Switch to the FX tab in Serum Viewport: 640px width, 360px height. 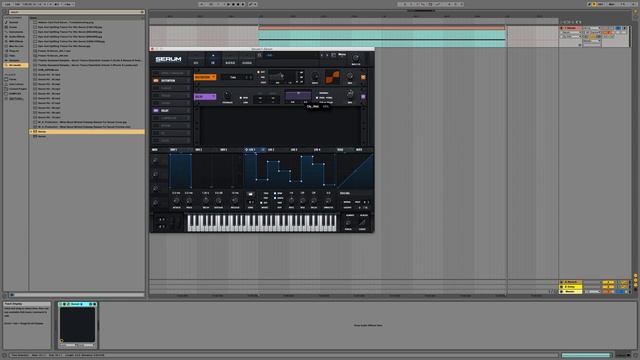pos(213,63)
